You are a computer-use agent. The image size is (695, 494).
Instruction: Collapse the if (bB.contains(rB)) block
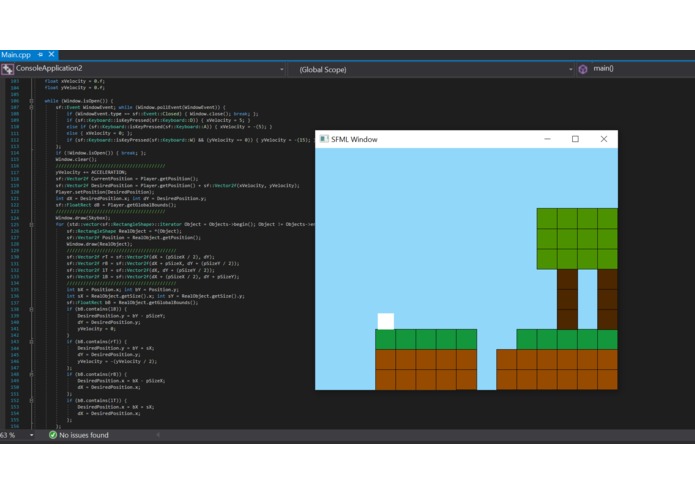point(31,374)
